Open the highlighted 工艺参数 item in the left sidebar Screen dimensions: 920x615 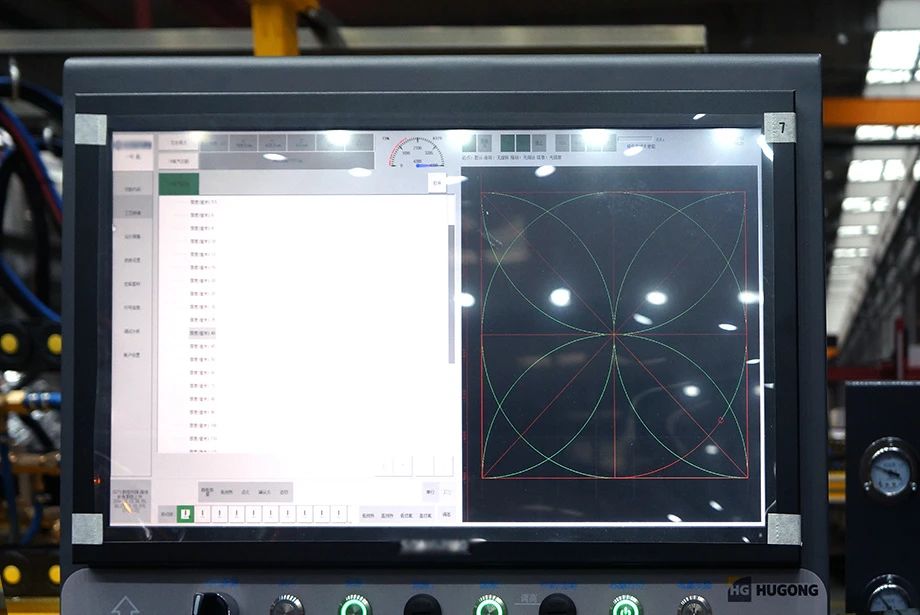point(132,212)
